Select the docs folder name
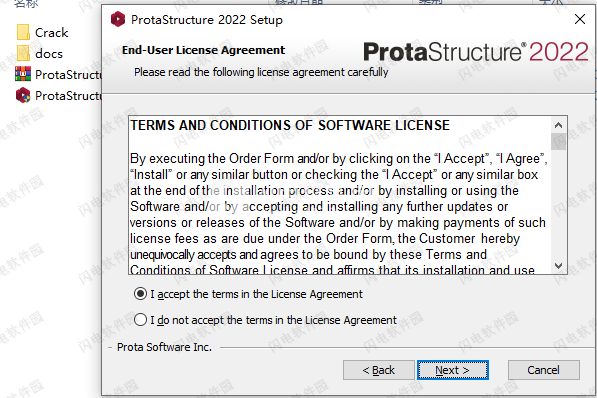Image resolution: width=597 pixels, height=398 pixels. pyautogui.click(x=49, y=54)
